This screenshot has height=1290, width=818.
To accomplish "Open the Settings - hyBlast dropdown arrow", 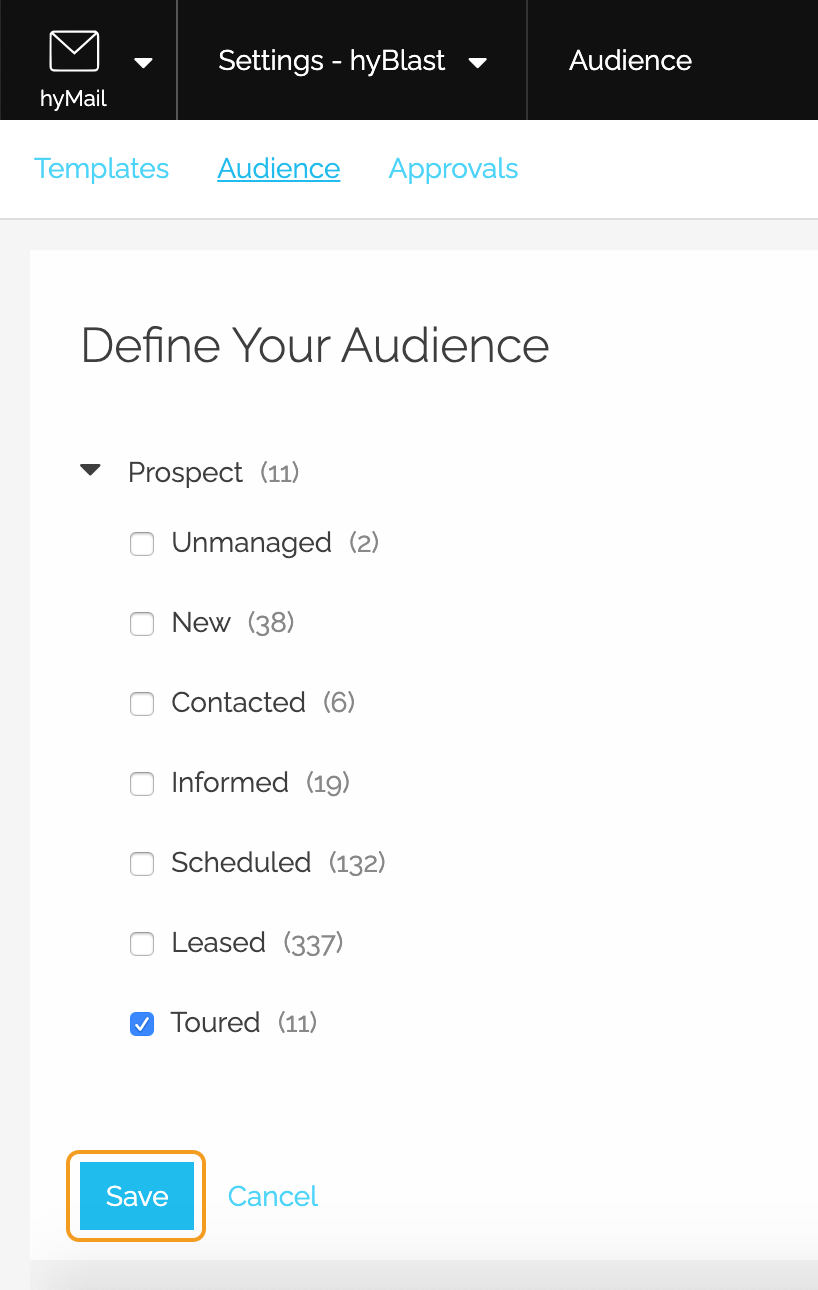I will point(478,63).
